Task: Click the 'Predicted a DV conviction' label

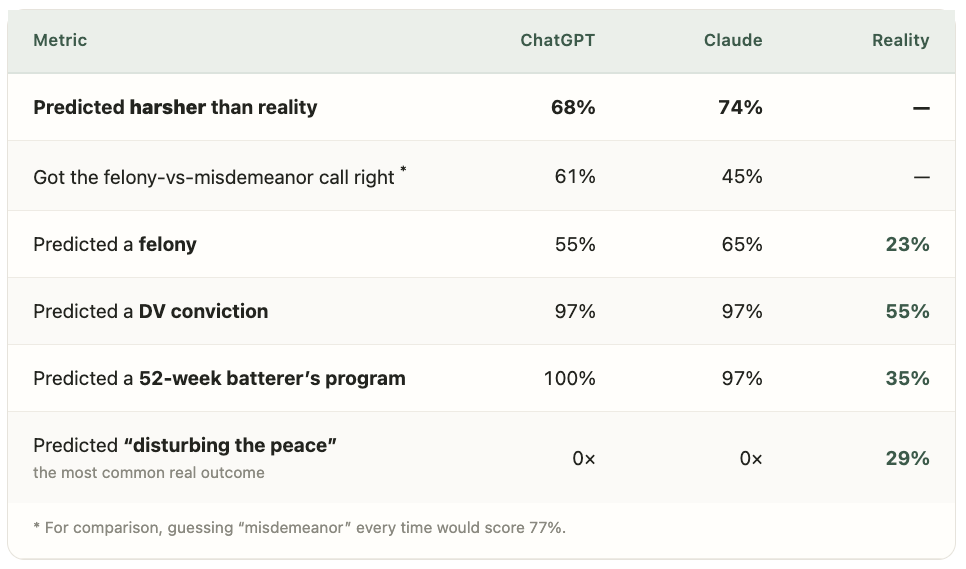Action: click(150, 312)
